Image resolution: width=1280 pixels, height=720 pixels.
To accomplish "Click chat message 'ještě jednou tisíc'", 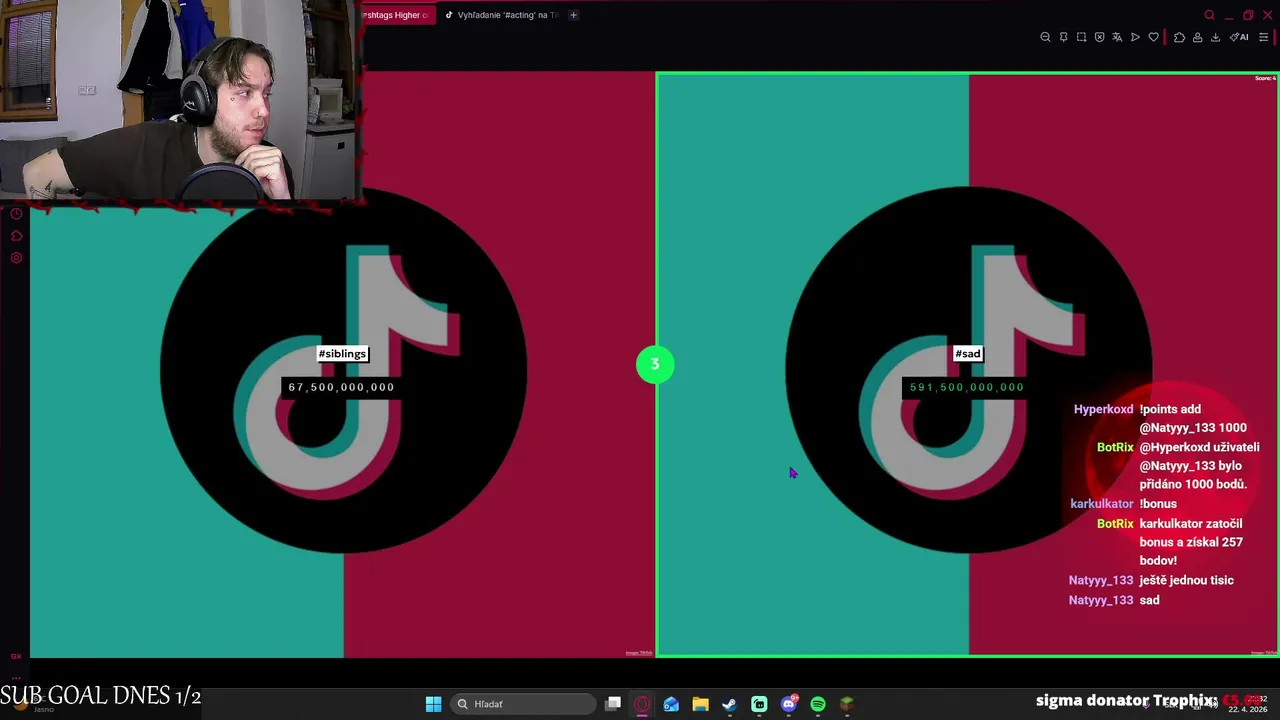I will point(1186,580).
